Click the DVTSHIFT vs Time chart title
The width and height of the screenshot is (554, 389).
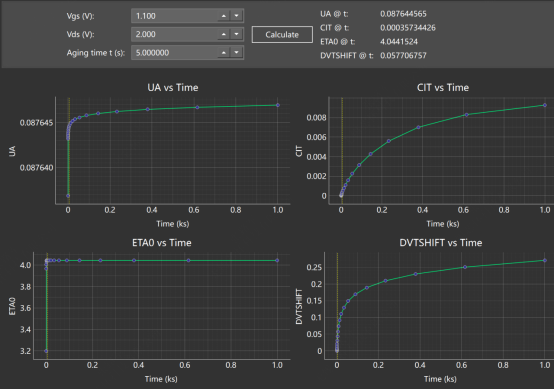click(441, 243)
